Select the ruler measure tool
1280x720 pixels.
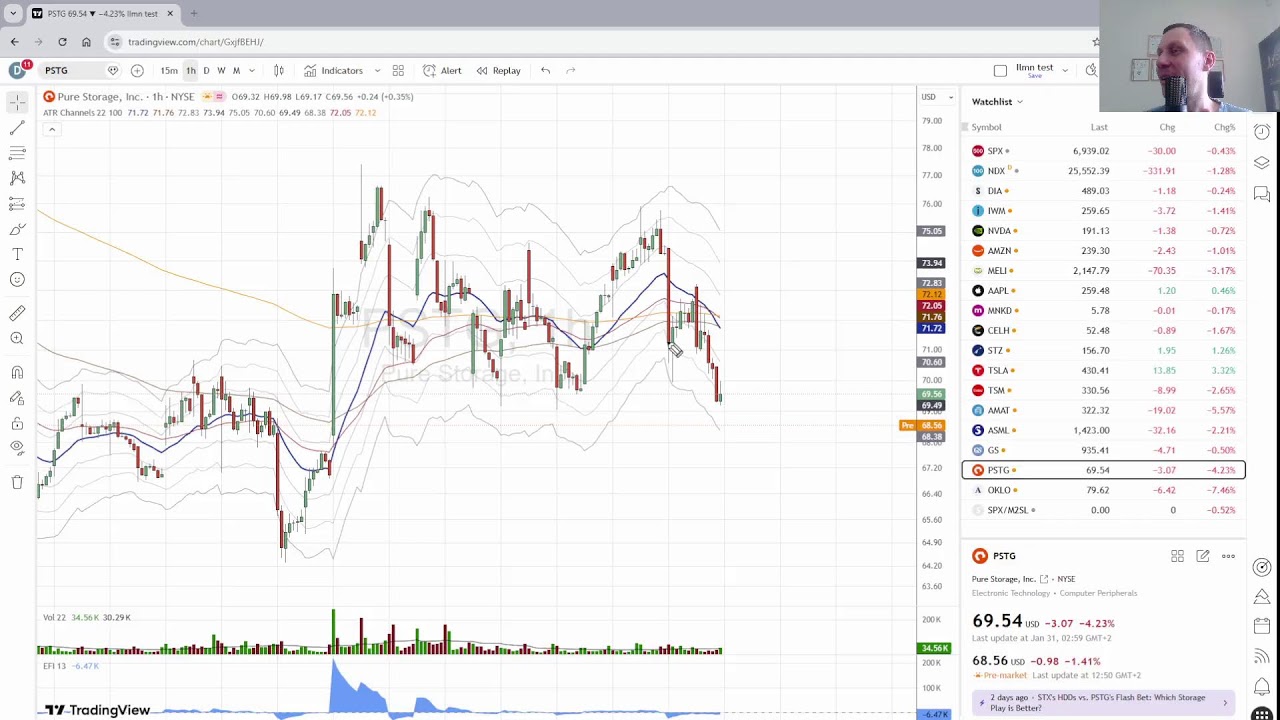click(x=17, y=313)
